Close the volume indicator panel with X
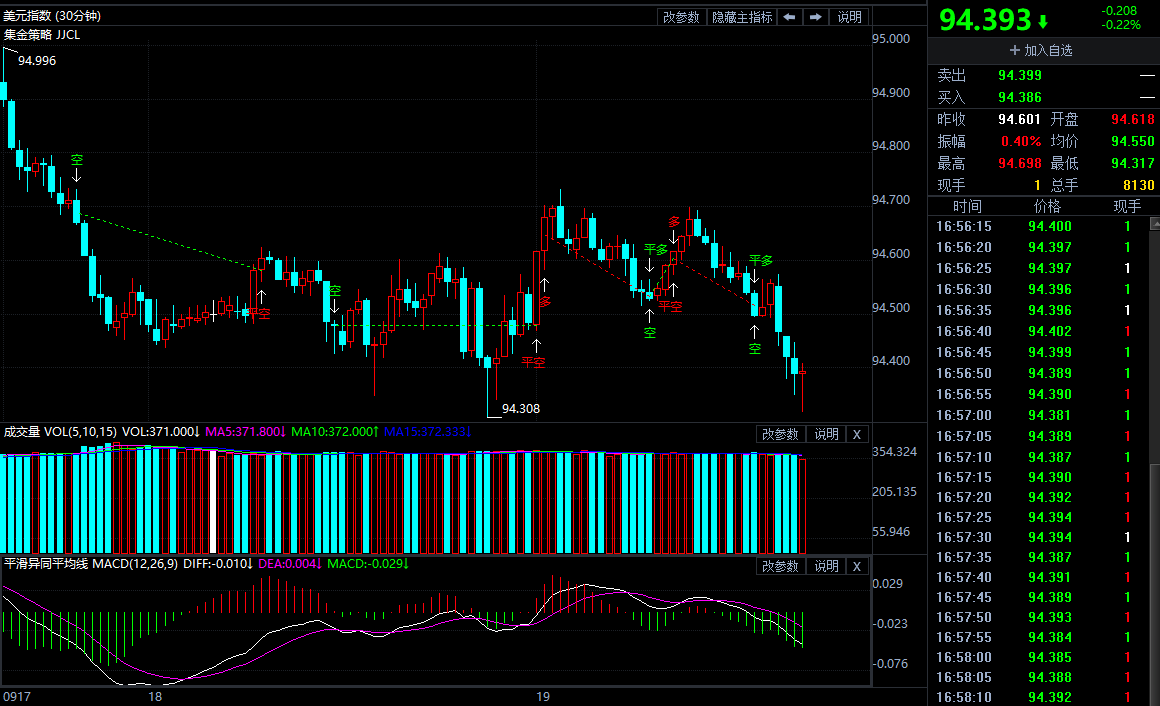 [857, 434]
